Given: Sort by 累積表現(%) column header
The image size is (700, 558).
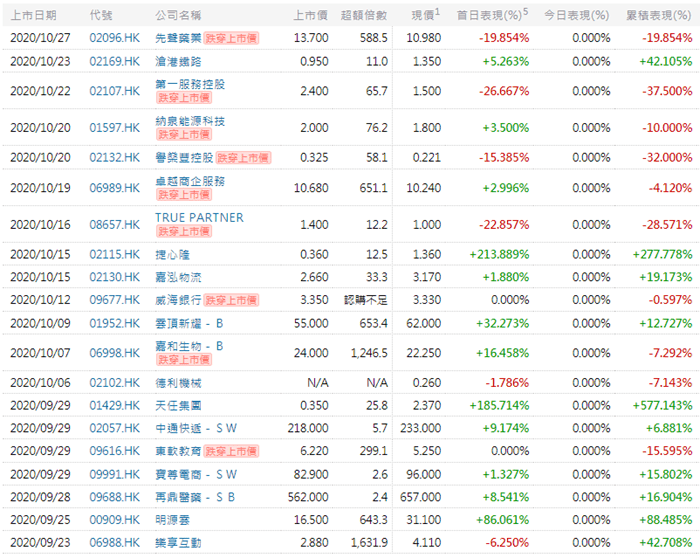Looking at the screenshot, I should point(659,16).
